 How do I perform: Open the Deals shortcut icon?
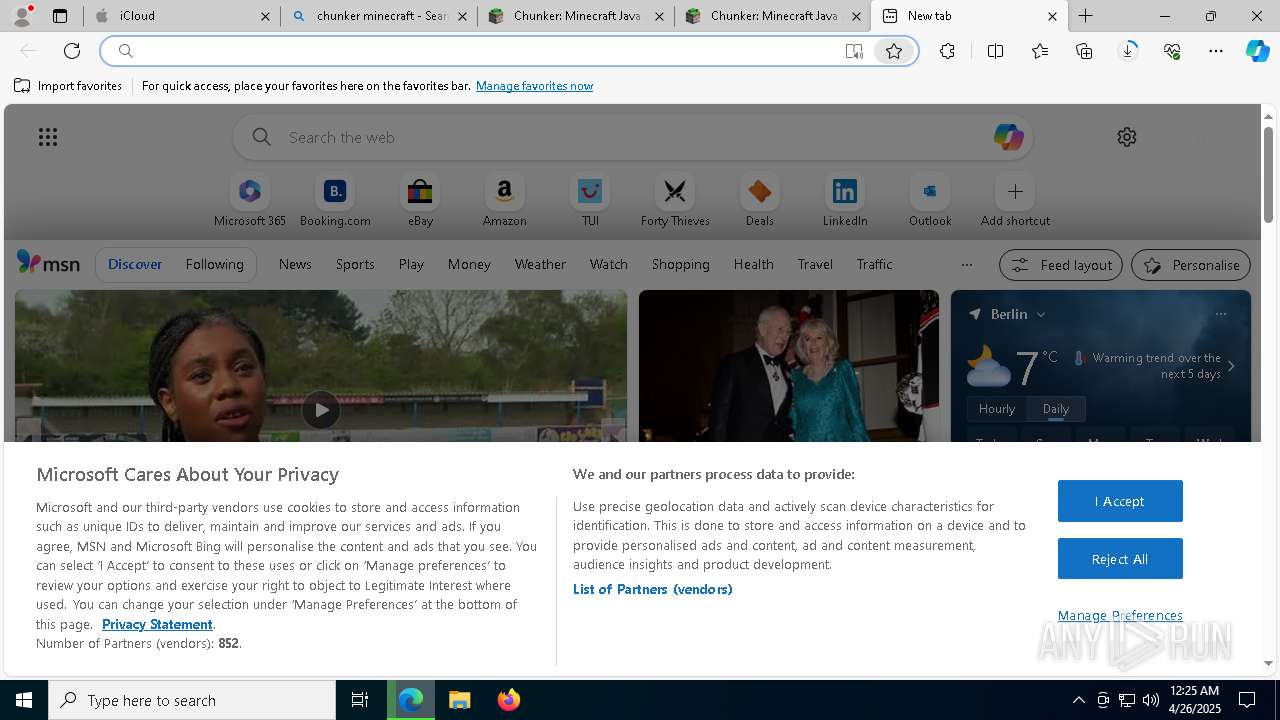pos(760,191)
